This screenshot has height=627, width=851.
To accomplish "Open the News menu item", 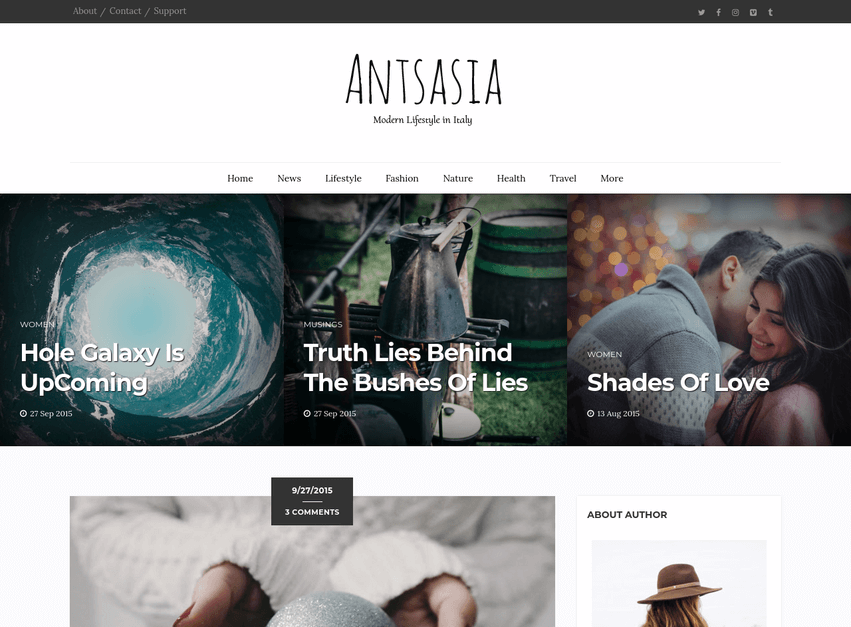I will click(x=289, y=178).
